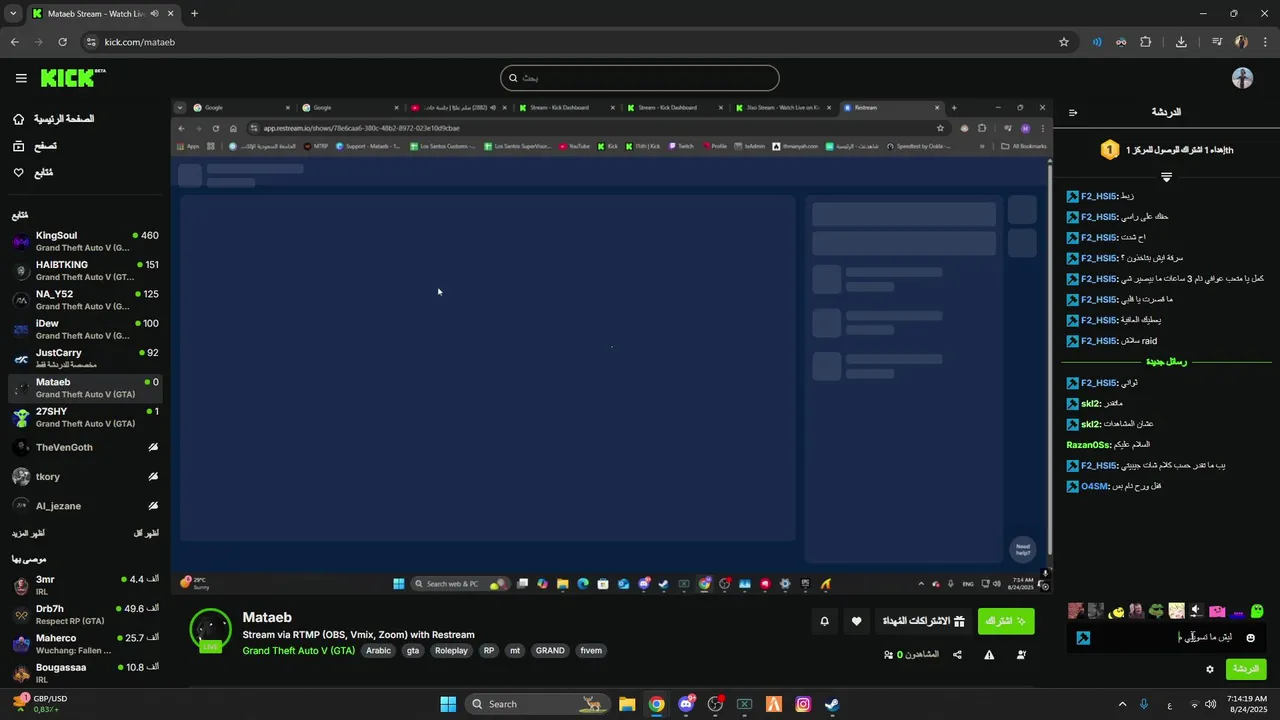Image resolution: width=1280 pixels, height=720 pixels.
Task: Open recommended channel Bougassaa
Action: [85, 673]
